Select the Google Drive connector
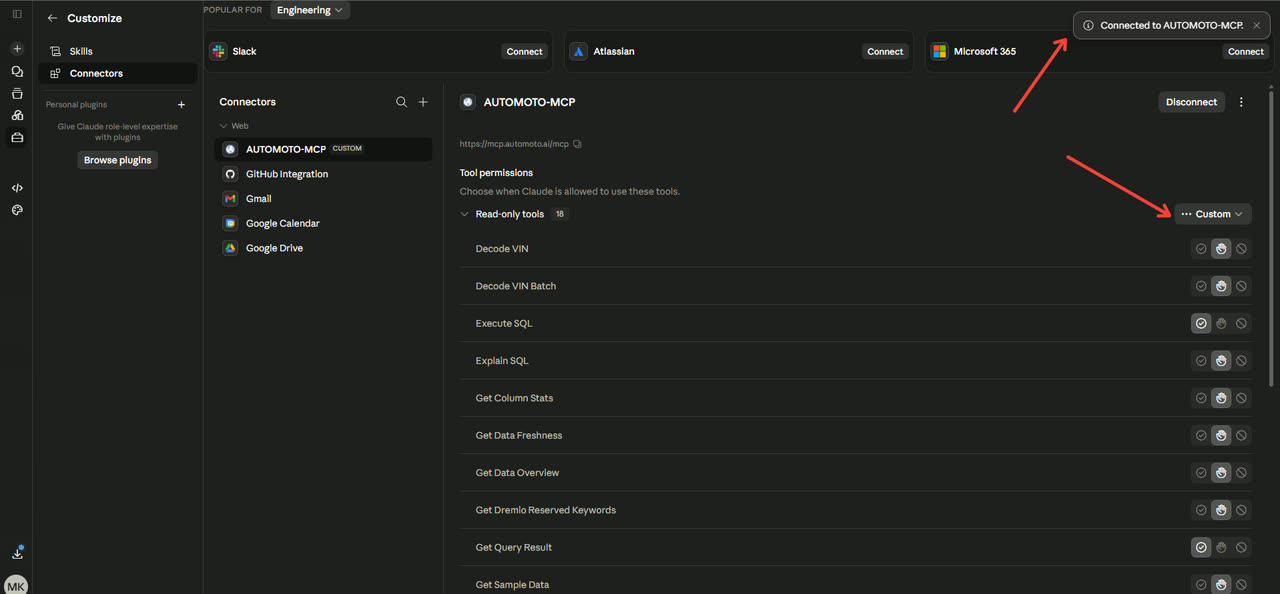Viewport: 1280px width, 594px height. [323, 248]
